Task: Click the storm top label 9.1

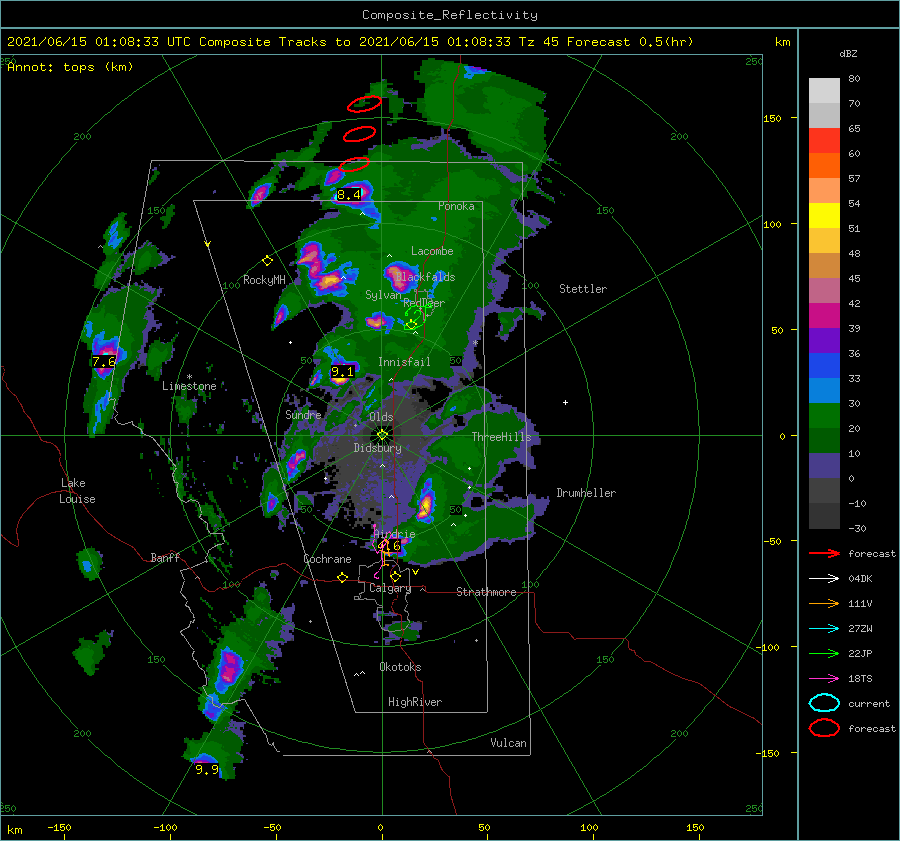Action: (x=342, y=372)
